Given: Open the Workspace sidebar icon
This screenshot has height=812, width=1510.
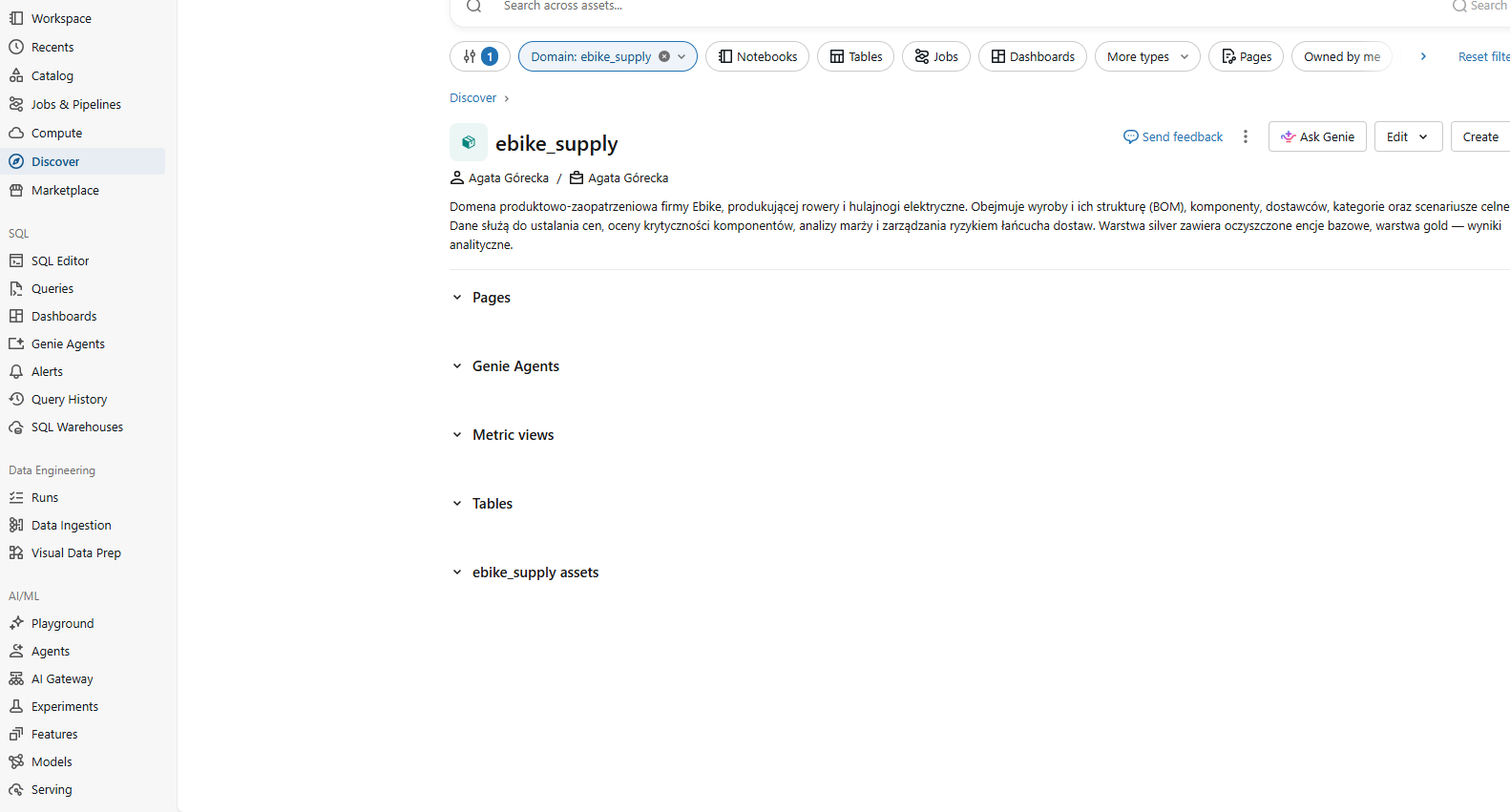Looking at the screenshot, I should coord(16,18).
